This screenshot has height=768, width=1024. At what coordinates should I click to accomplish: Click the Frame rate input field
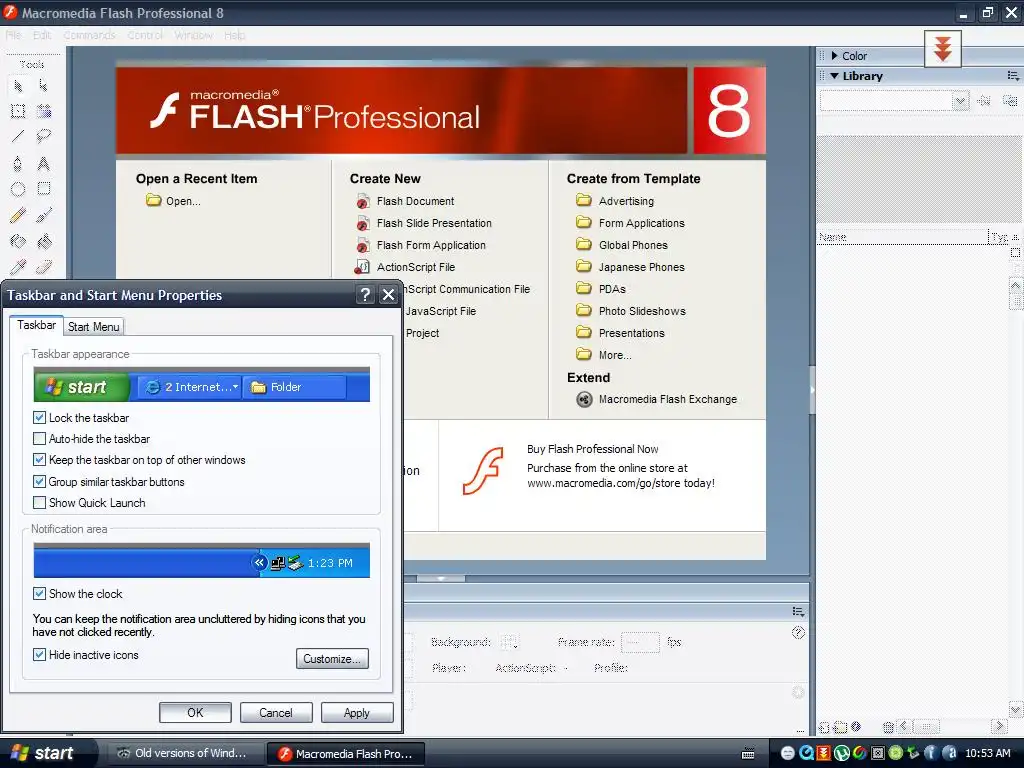click(x=640, y=643)
